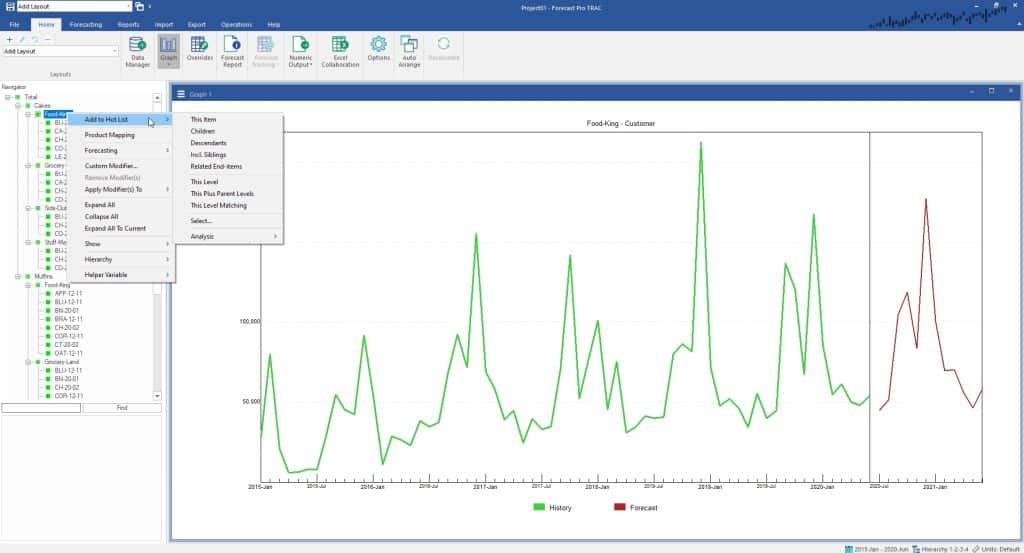Click the Navigator search input field
This screenshot has height=553, width=1024.
[41, 408]
